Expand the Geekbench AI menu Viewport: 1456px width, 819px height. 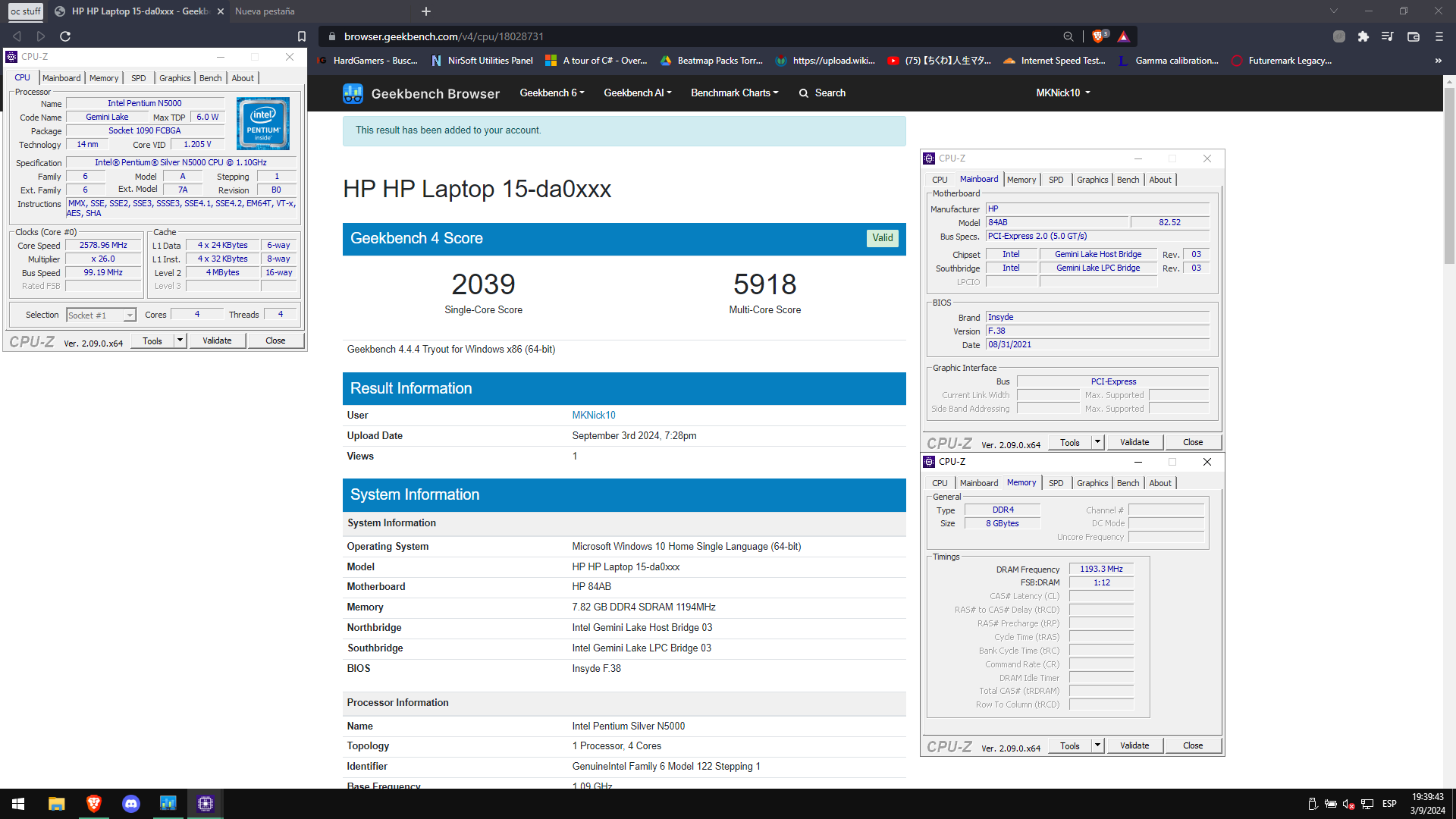click(638, 93)
